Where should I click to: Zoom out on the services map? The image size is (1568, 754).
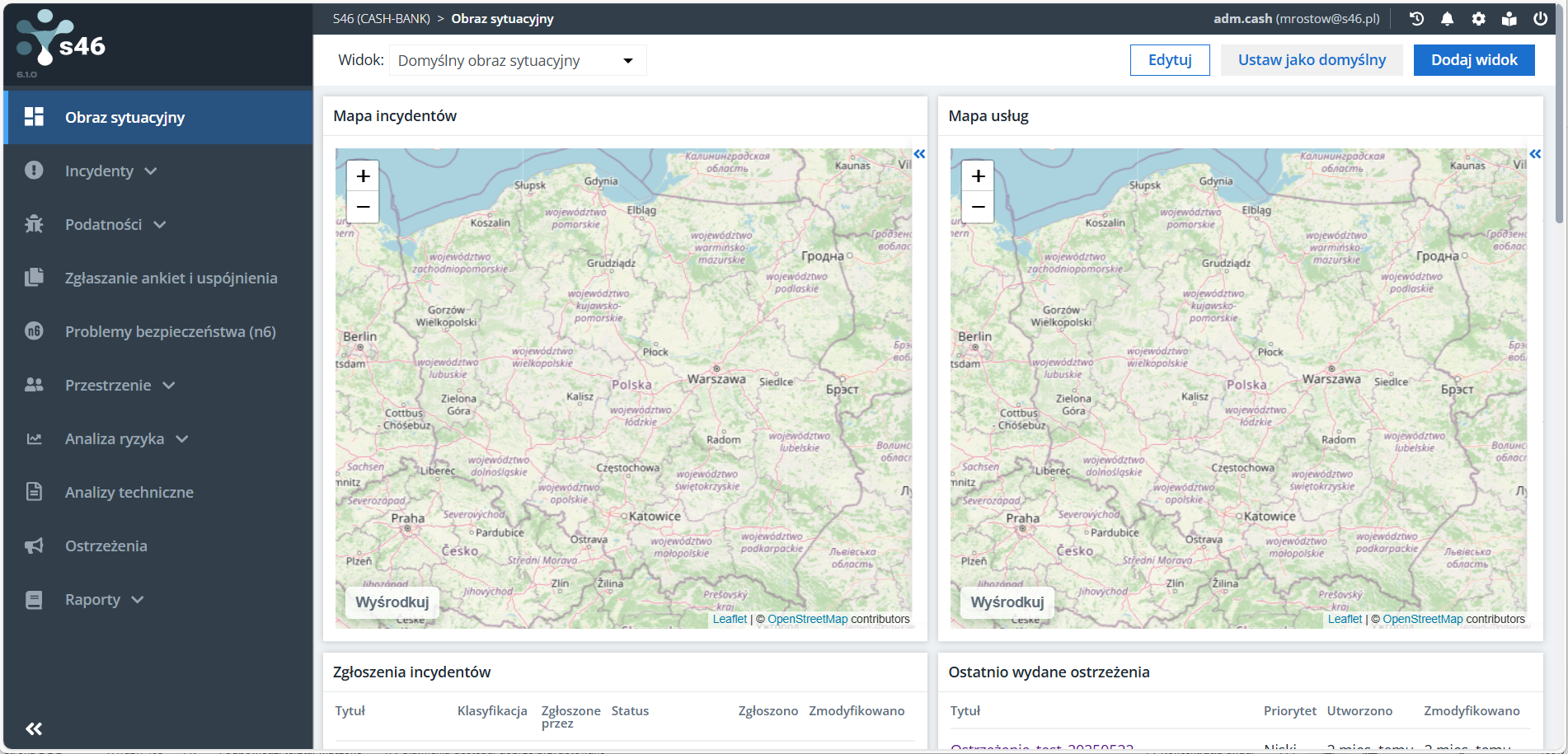978,207
